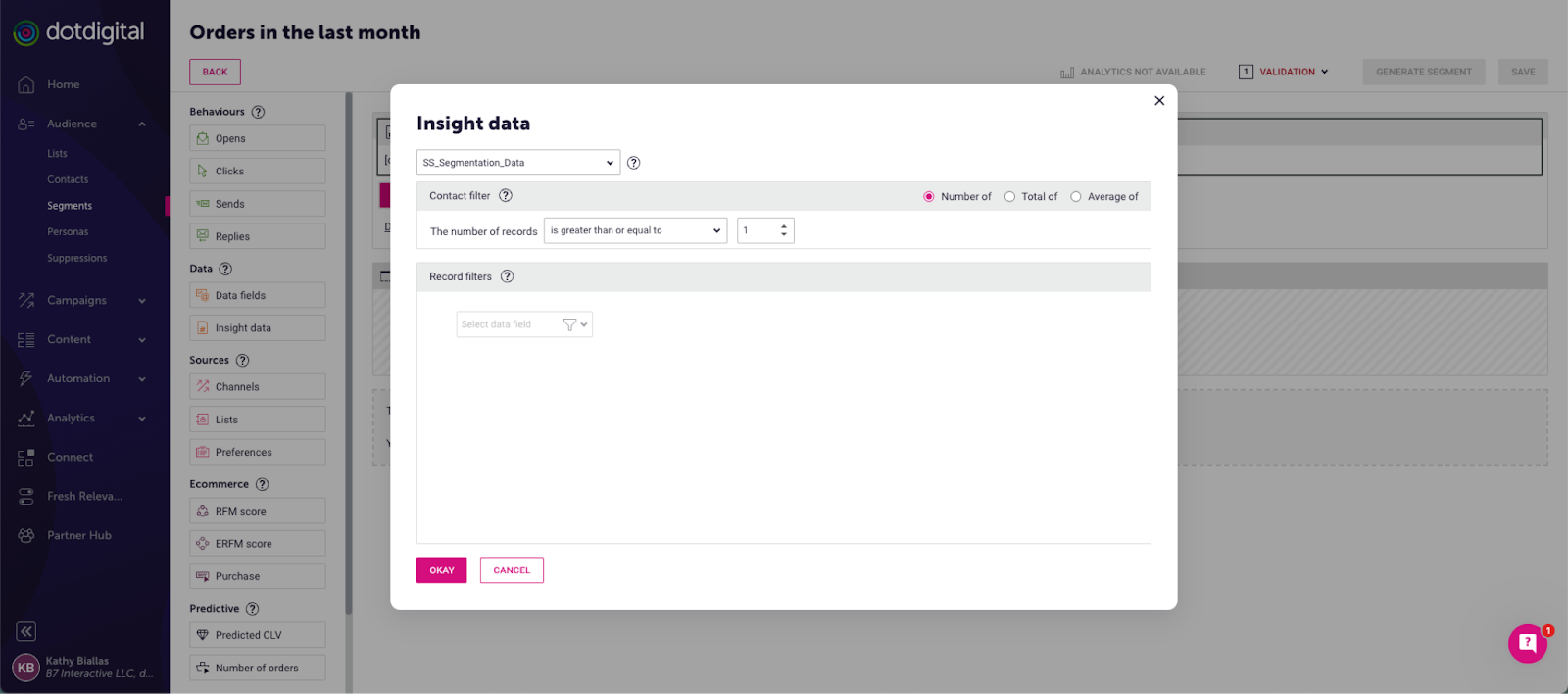Open the Select data field dropdown

click(524, 324)
